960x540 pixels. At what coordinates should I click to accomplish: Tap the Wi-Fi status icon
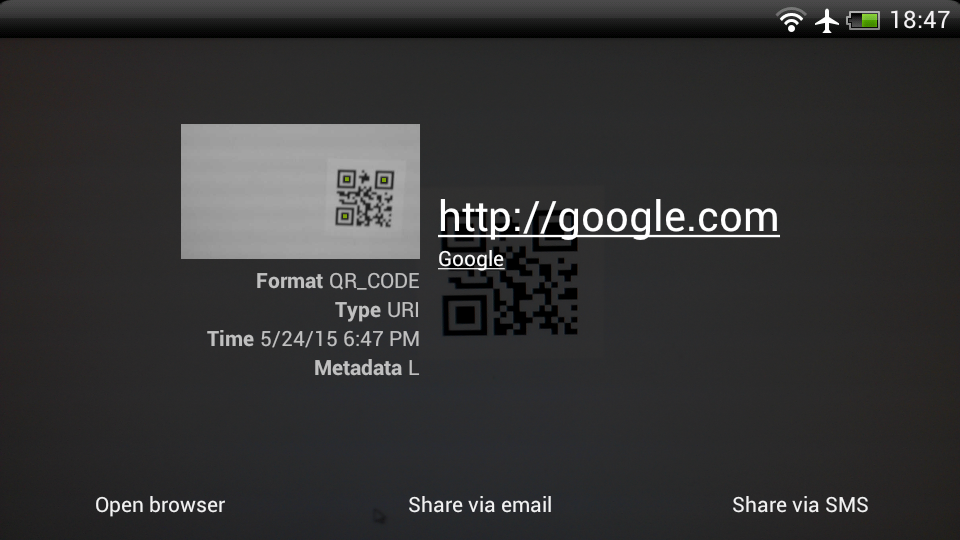tap(791, 20)
